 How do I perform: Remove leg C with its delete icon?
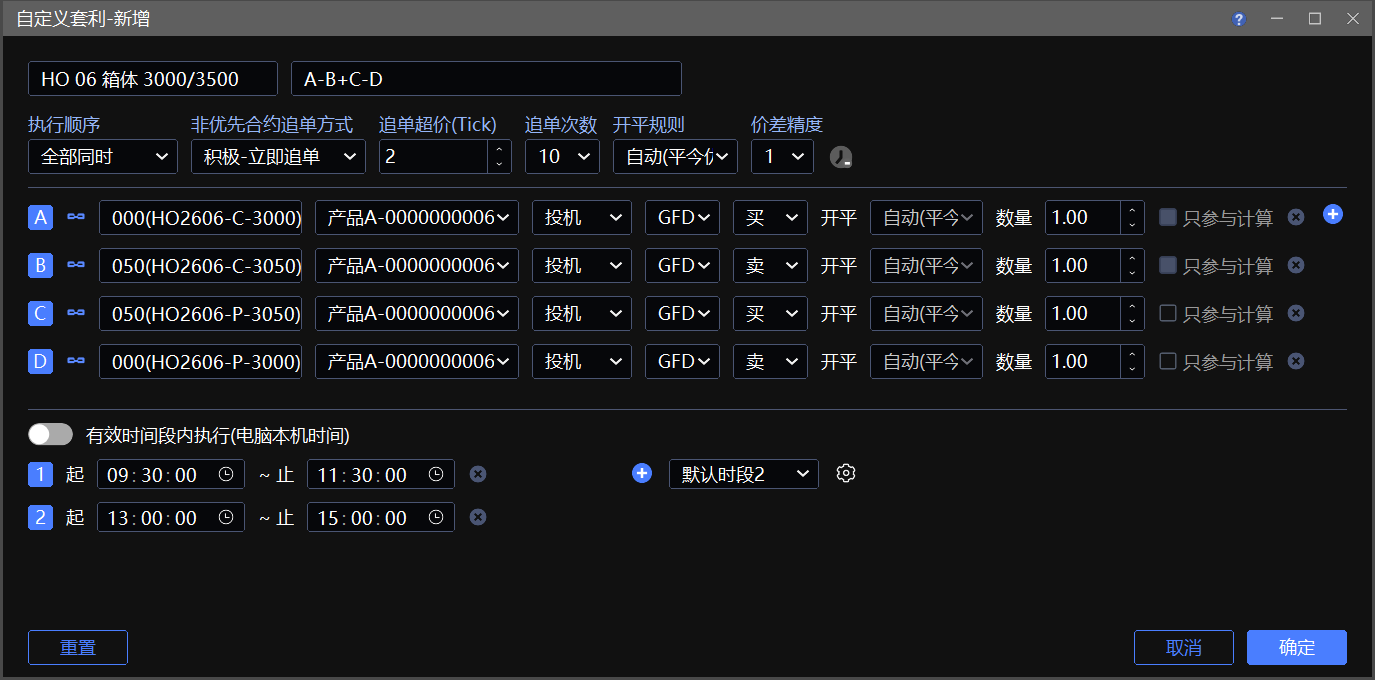click(x=1296, y=313)
